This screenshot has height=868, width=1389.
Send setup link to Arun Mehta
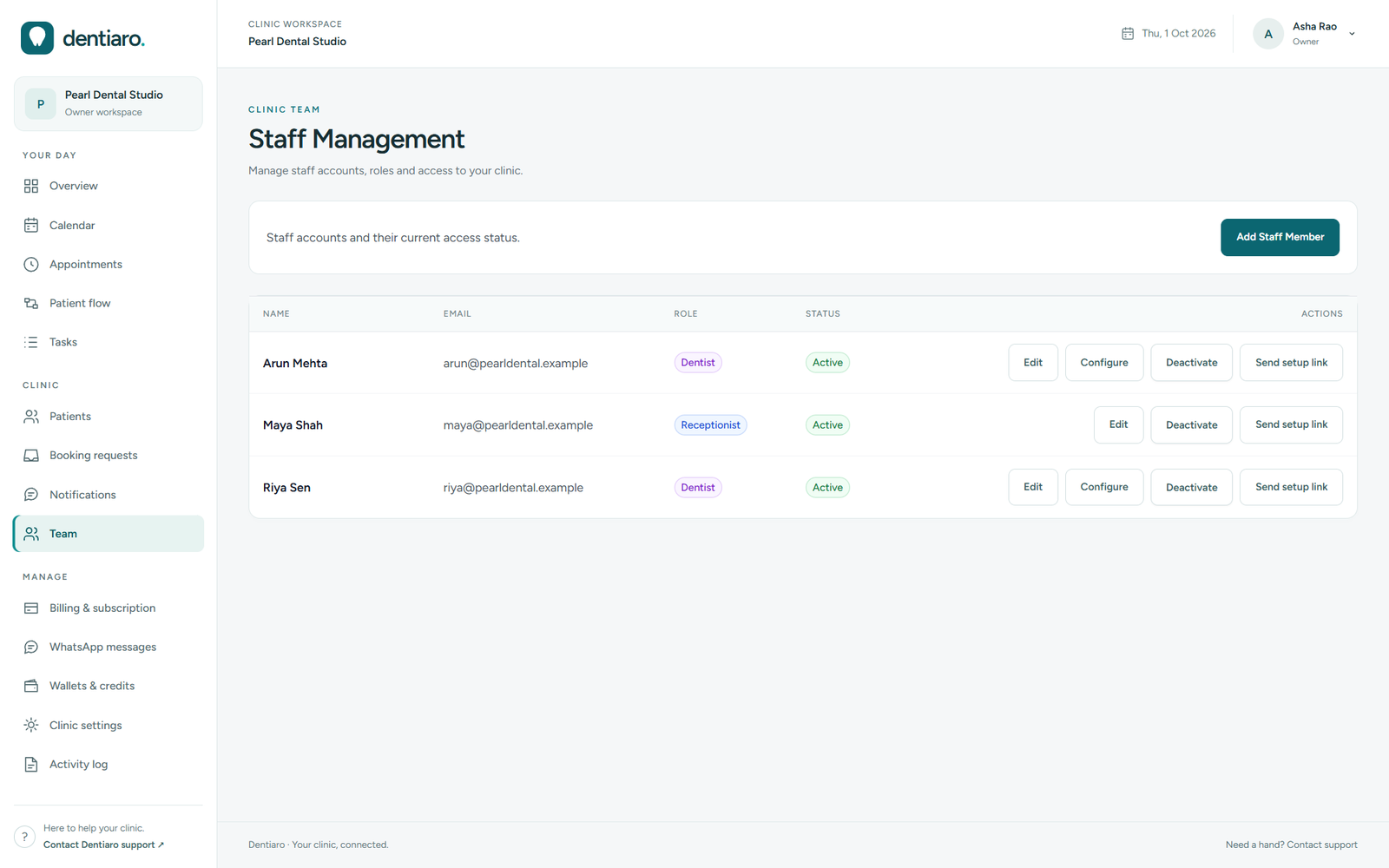point(1291,363)
